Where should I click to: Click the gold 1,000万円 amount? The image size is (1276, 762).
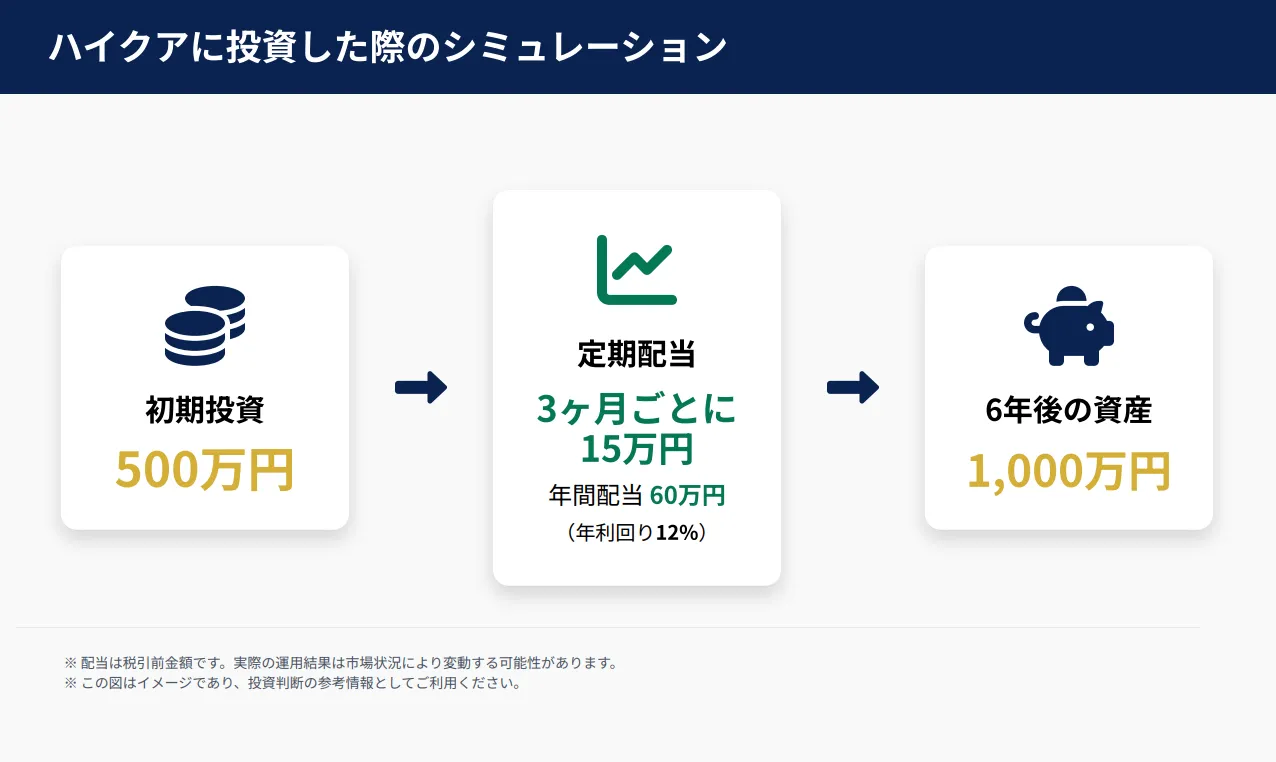[1068, 470]
